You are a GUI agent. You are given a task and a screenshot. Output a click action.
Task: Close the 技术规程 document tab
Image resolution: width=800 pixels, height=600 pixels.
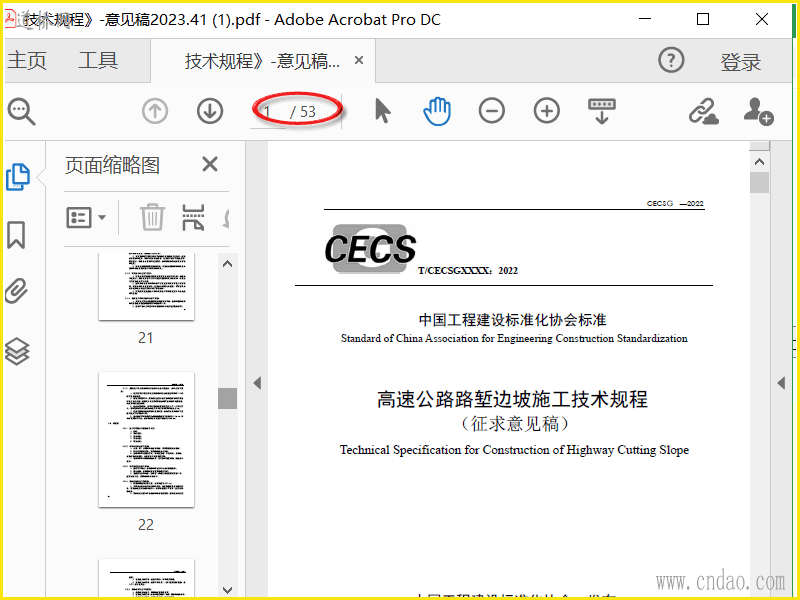[x=359, y=60]
